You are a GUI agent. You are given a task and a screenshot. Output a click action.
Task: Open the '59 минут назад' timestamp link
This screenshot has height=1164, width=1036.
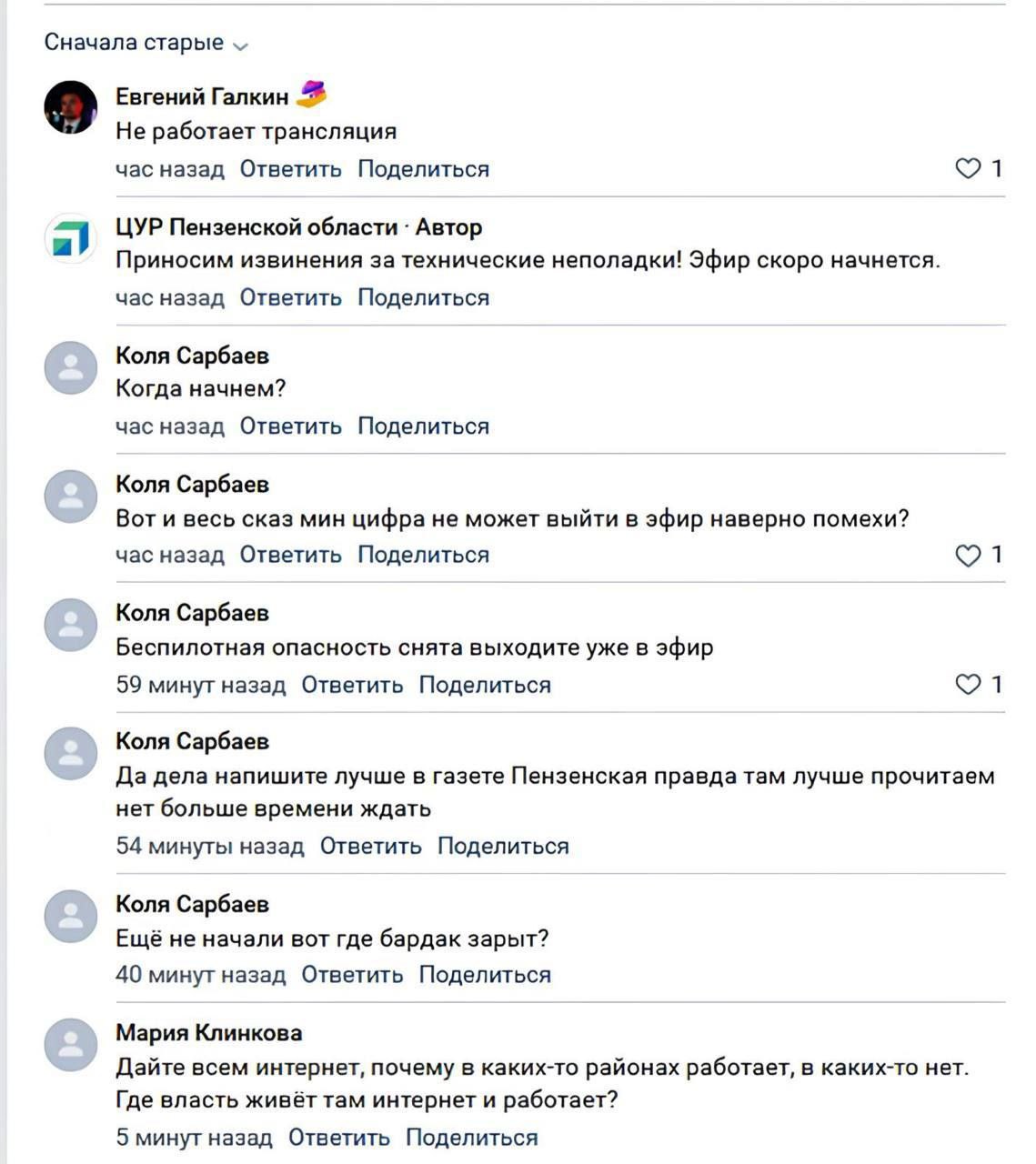tap(200, 686)
